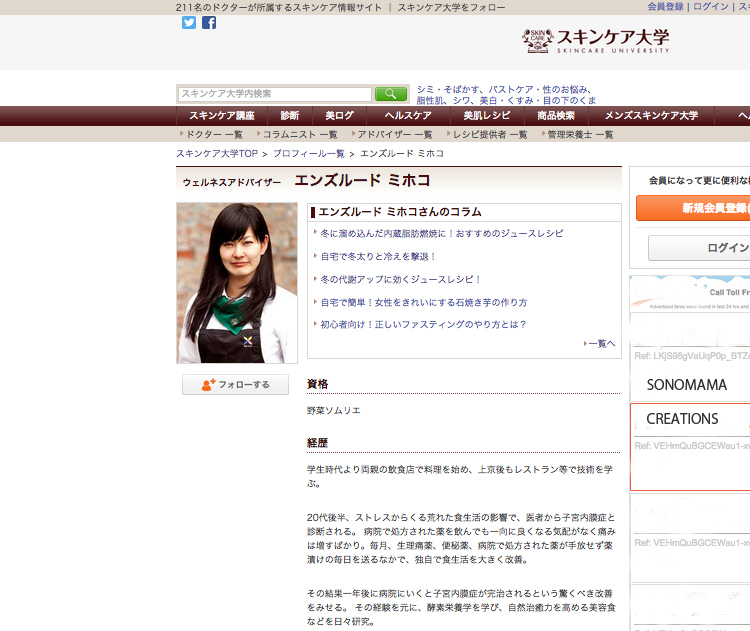Image resolution: width=750 pixels, height=631 pixels.
Task: Open the 脂性肌 keyword link
Action: tap(430, 100)
